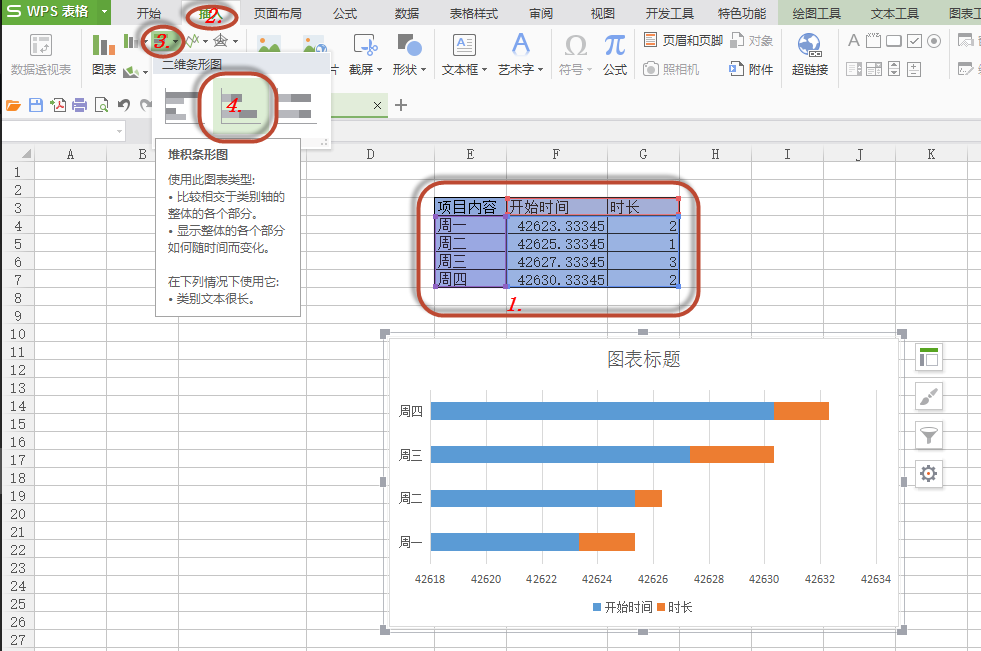Open chart style brush button beside chart
This screenshot has width=981, height=651.
coord(929,396)
